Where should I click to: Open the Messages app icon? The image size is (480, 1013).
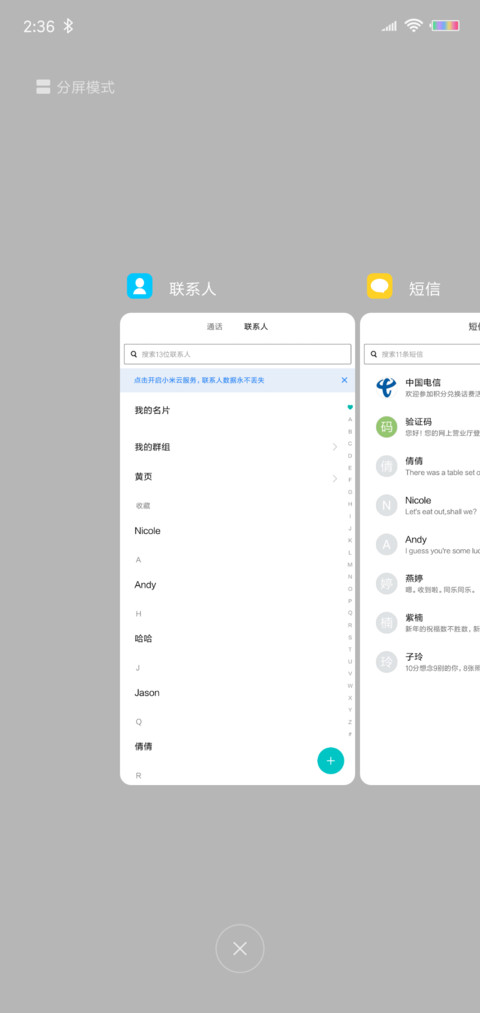[x=380, y=286]
